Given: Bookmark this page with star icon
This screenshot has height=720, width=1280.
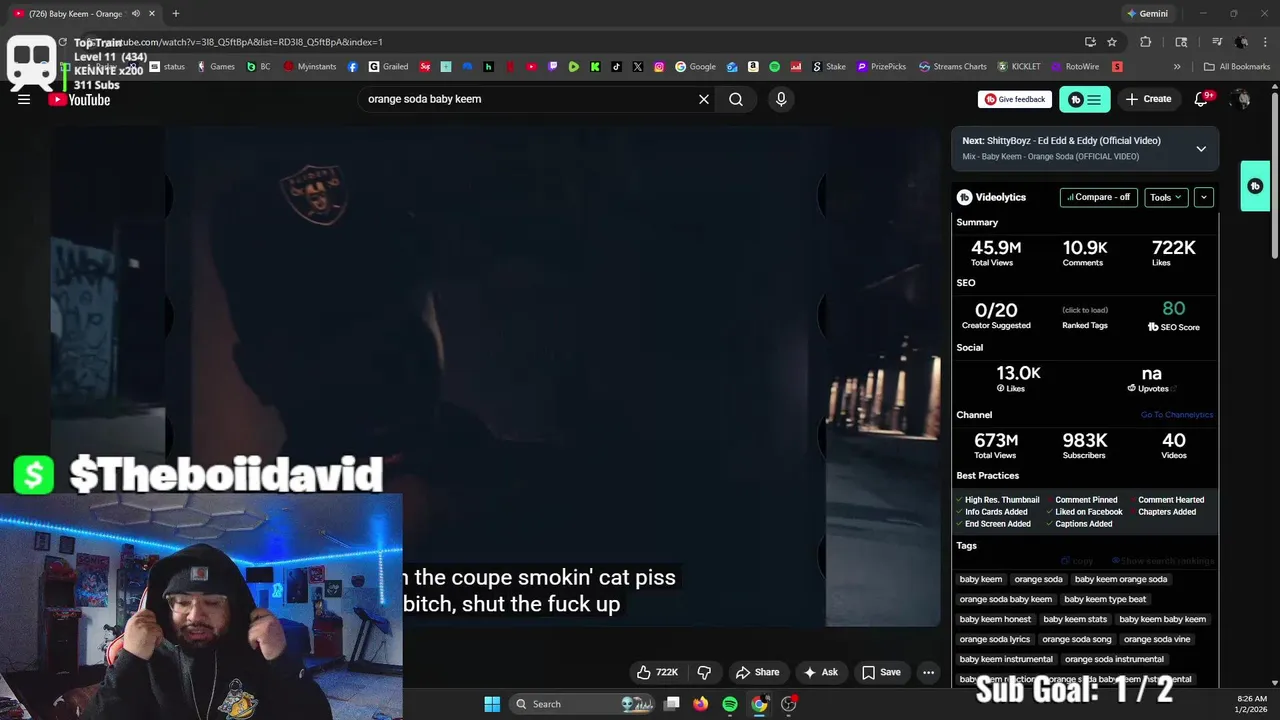Looking at the screenshot, I should pos(1112,42).
